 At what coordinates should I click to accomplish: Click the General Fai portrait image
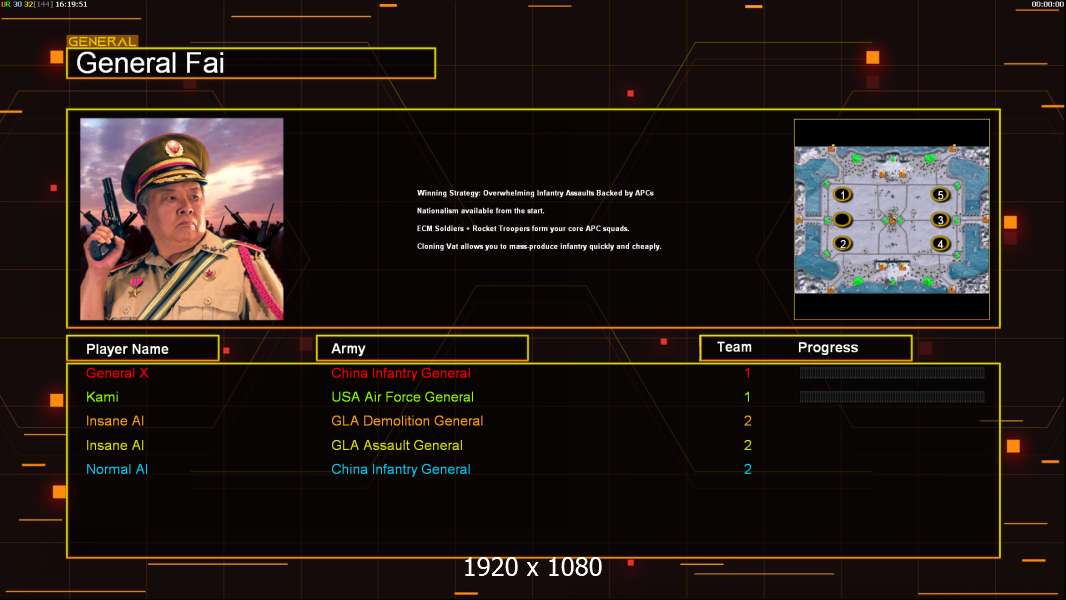click(182, 219)
